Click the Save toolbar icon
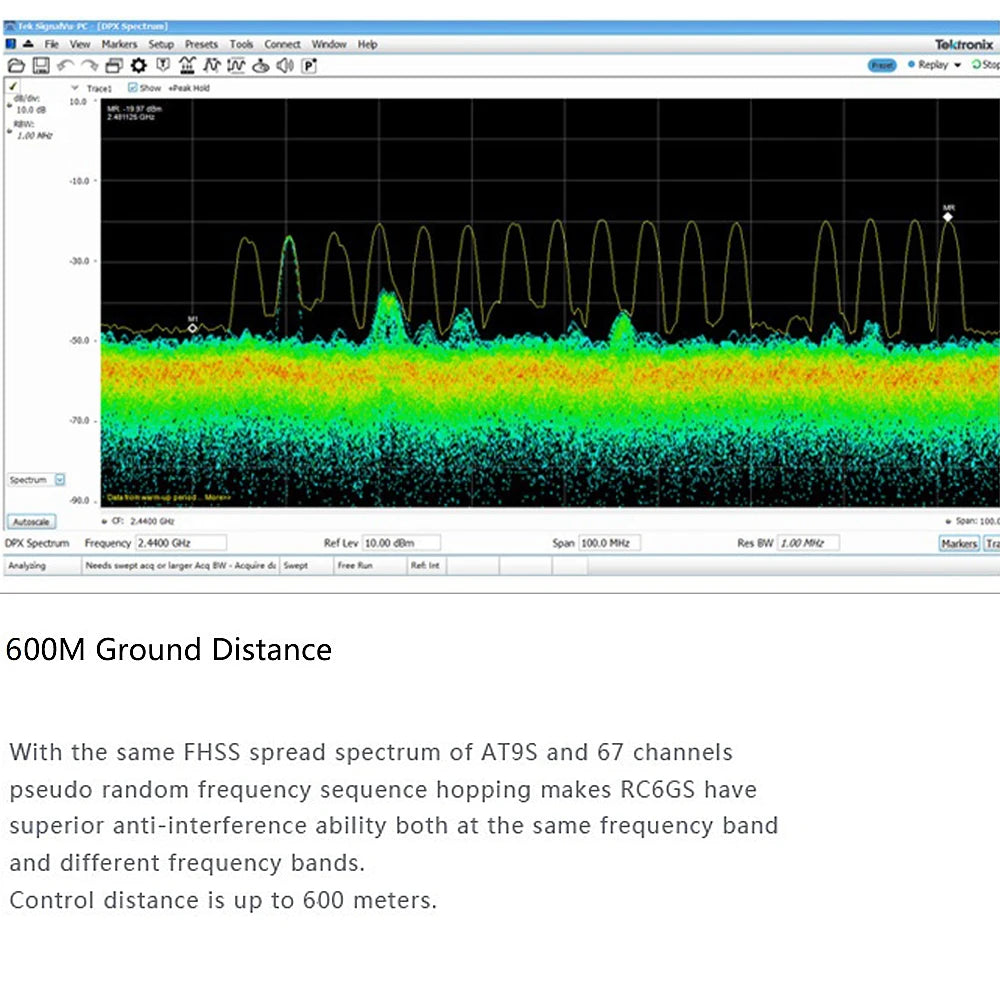Screen dimensions: 1000x1000 point(39,65)
